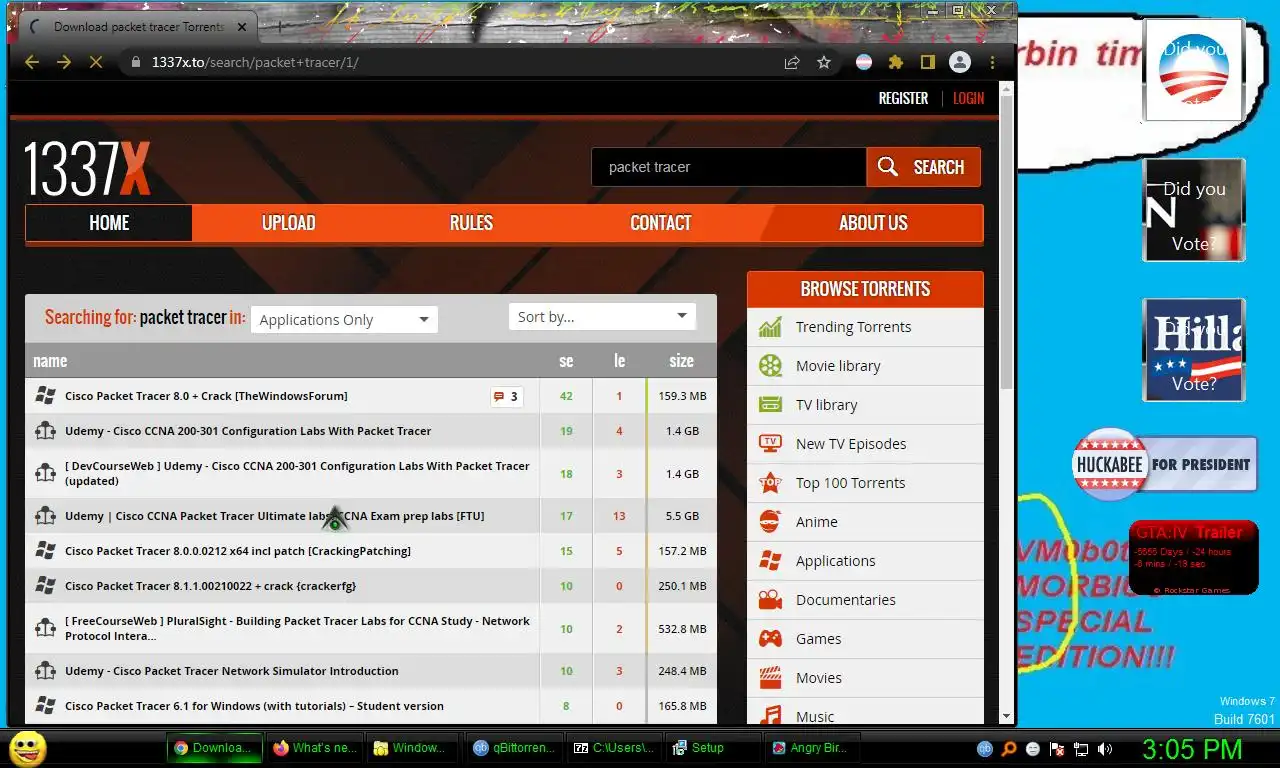
Task: Sort by the size column header
Action: (681, 361)
